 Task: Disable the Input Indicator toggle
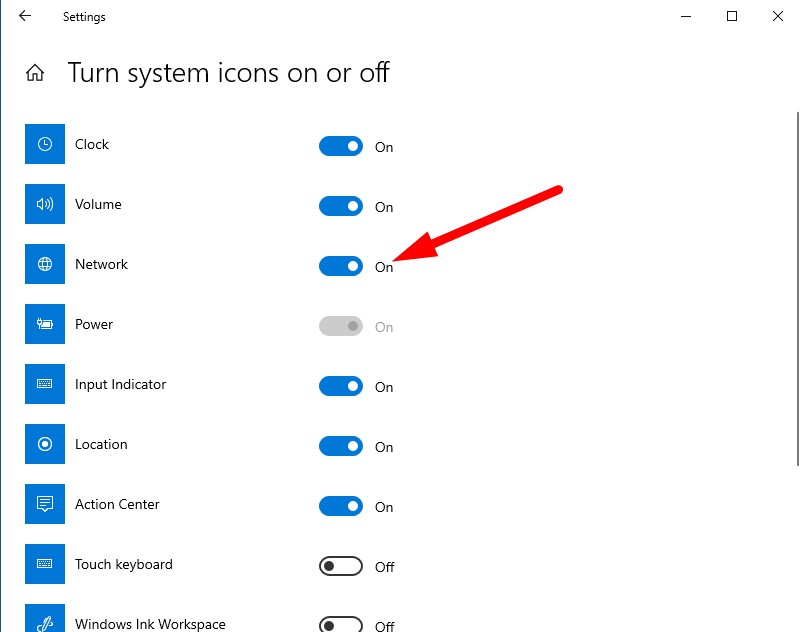click(x=340, y=386)
